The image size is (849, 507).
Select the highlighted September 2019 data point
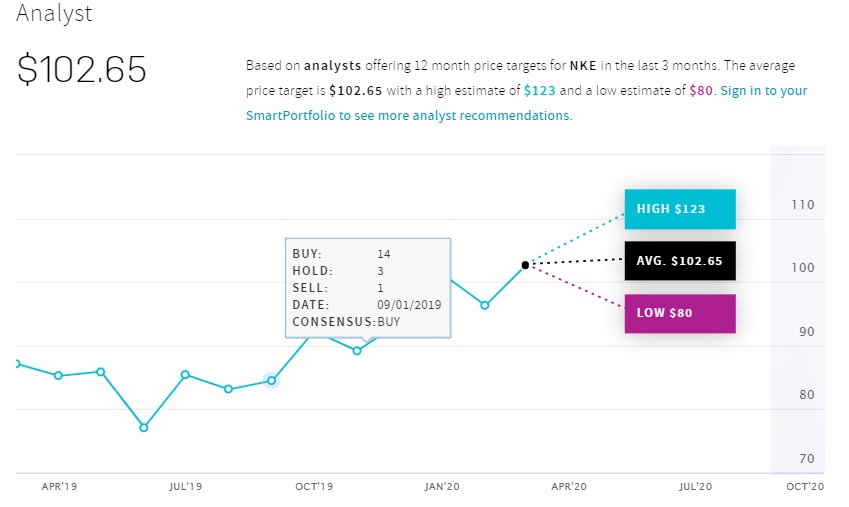[271, 380]
